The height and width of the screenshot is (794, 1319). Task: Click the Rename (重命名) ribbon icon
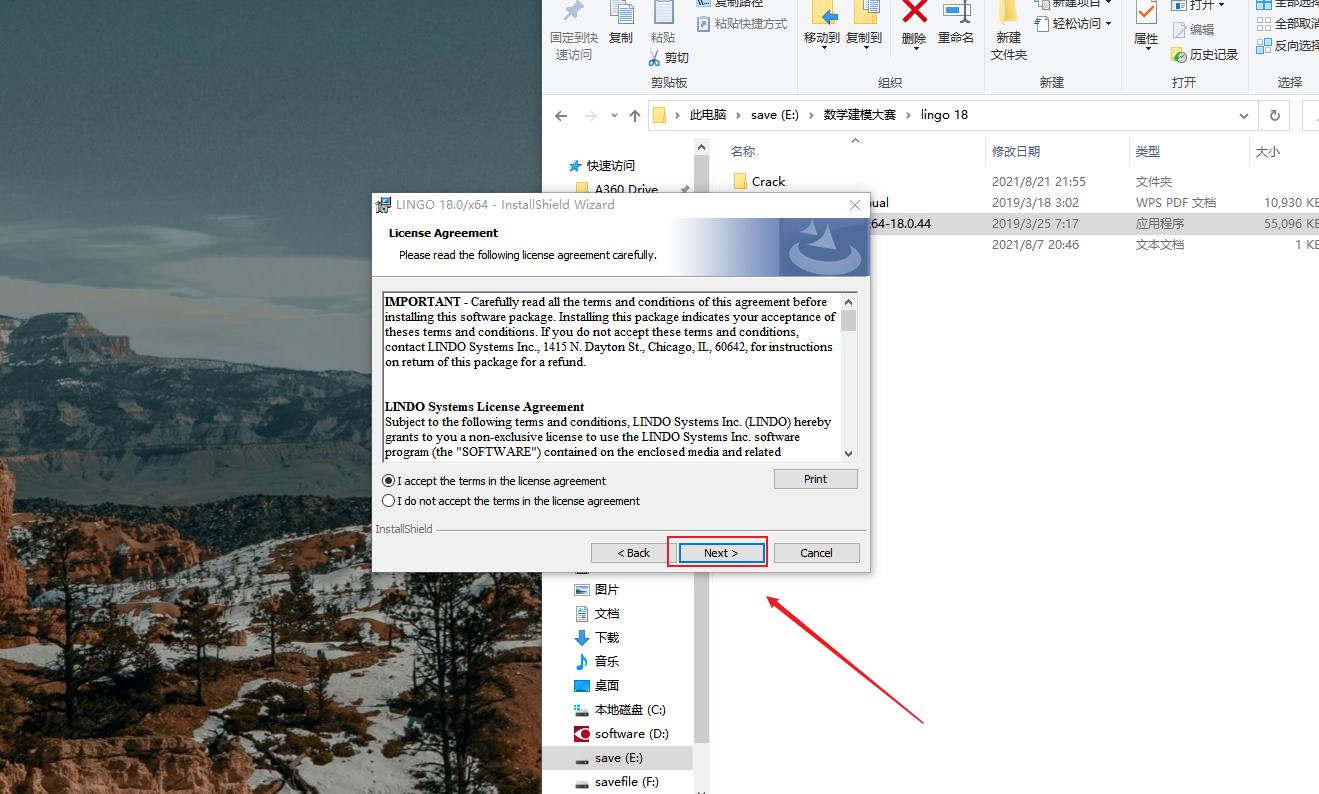pos(956,24)
